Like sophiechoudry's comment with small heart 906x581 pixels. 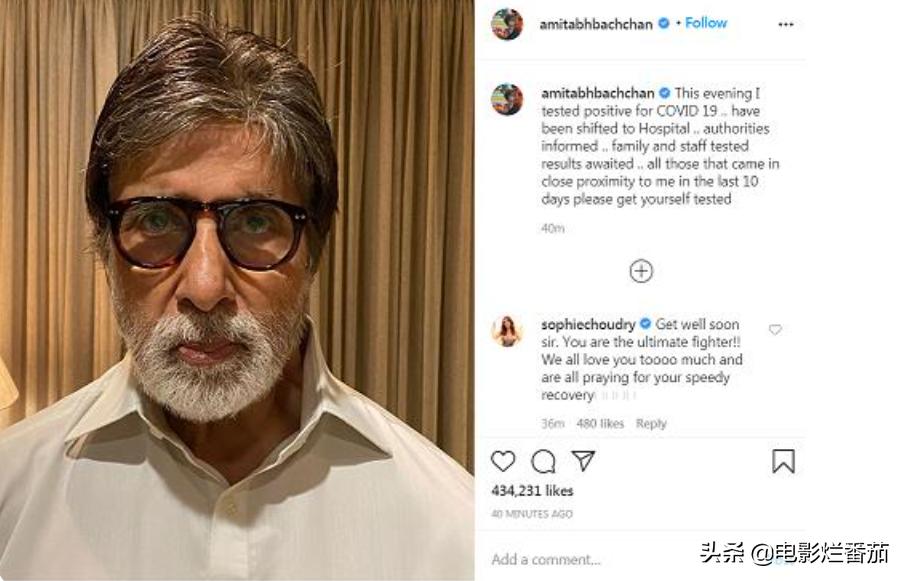pos(775,329)
